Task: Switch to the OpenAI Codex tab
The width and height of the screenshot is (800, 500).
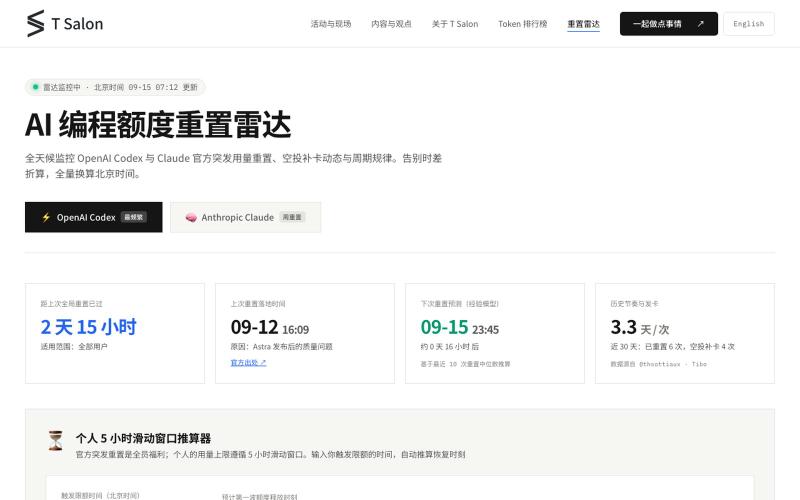Action: 93,217
